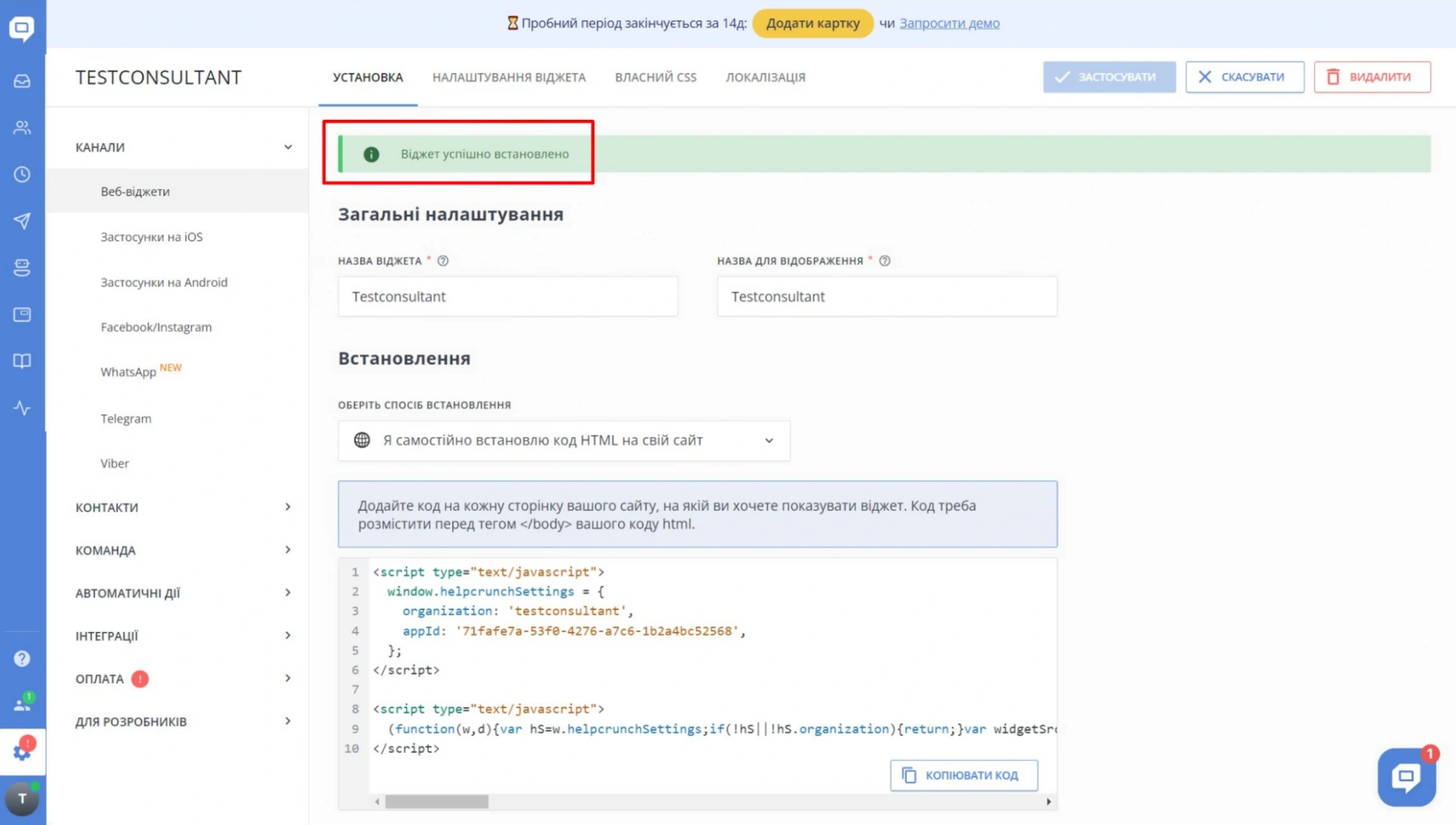Collapse the Канали section
The width and height of the screenshot is (1456, 825).
tap(288, 147)
